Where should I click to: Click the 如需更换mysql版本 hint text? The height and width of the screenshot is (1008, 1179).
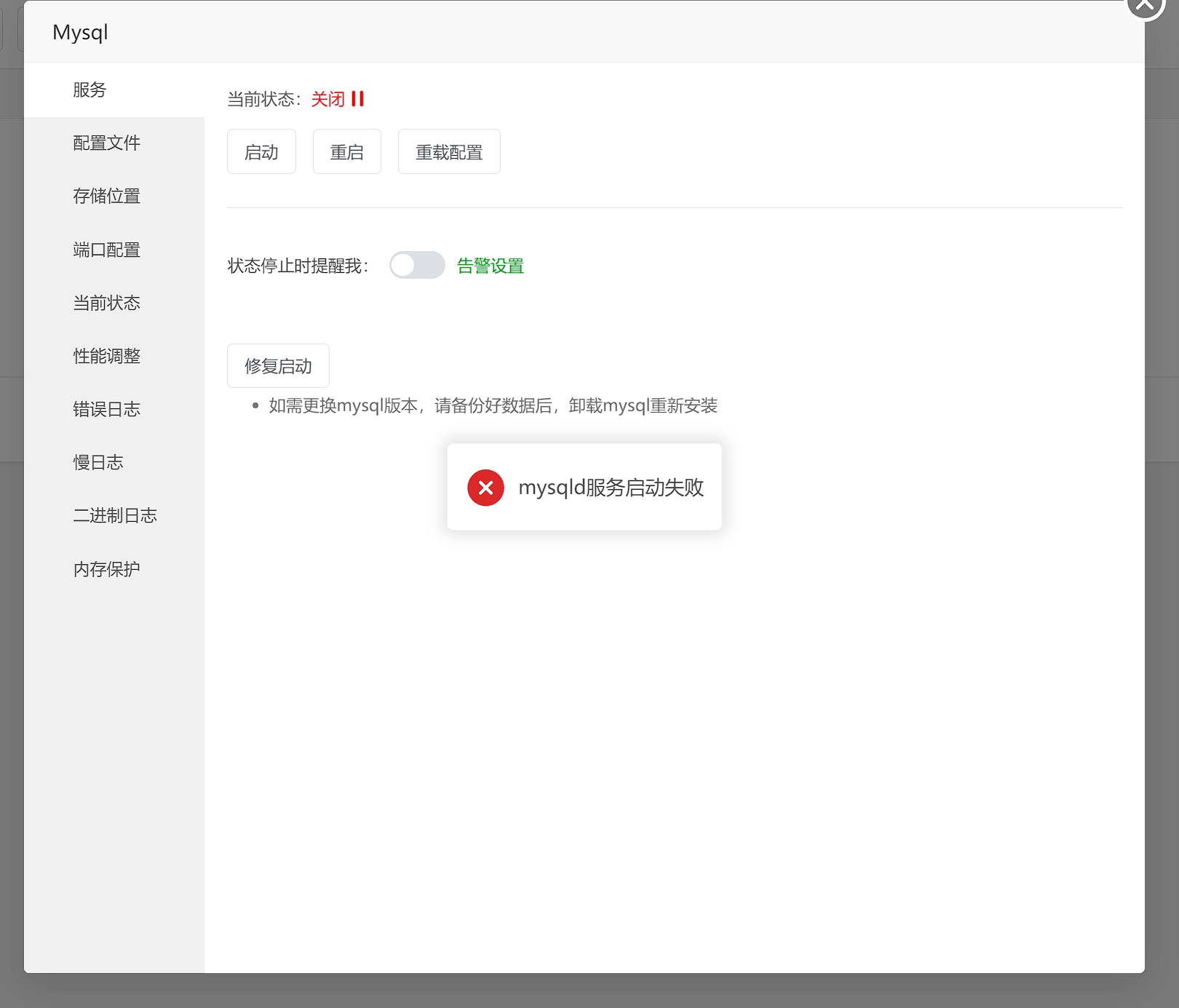point(493,405)
